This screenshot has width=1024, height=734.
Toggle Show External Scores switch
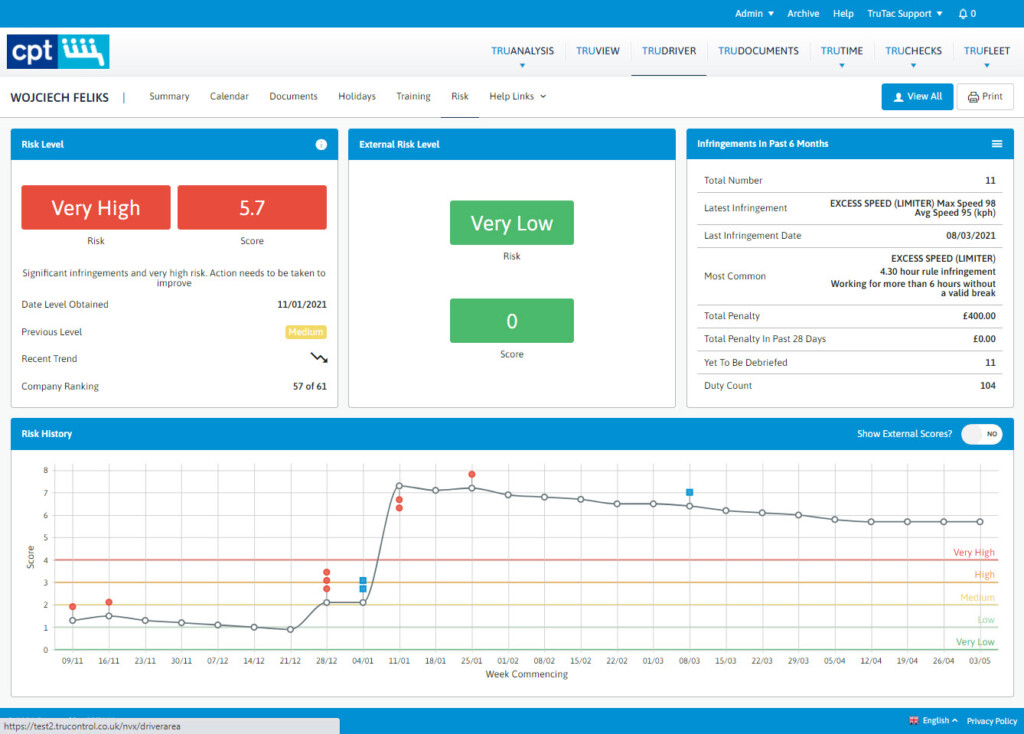pyautogui.click(x=982, y=434)
